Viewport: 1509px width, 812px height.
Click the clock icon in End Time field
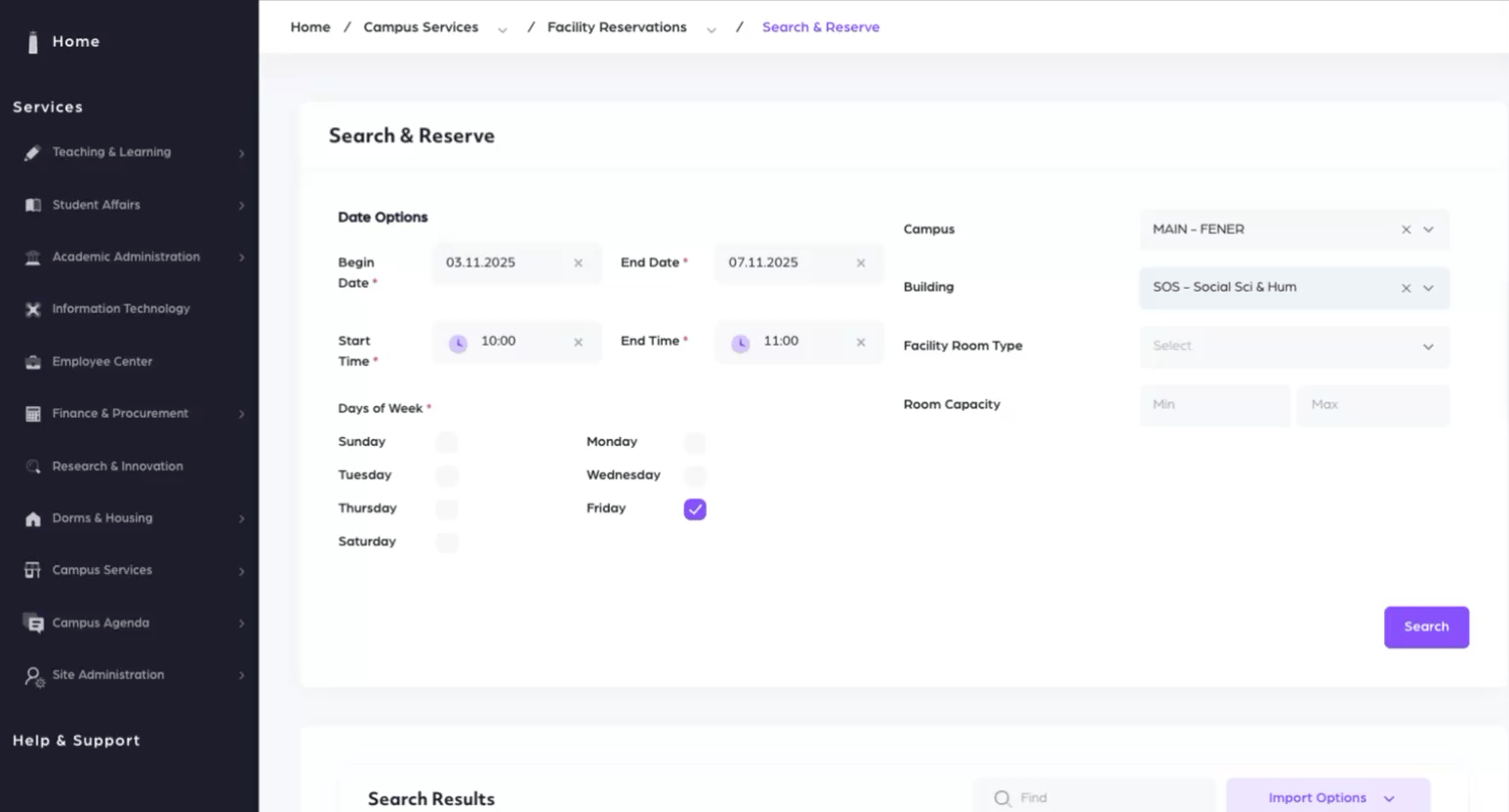(x=740, y=343)
